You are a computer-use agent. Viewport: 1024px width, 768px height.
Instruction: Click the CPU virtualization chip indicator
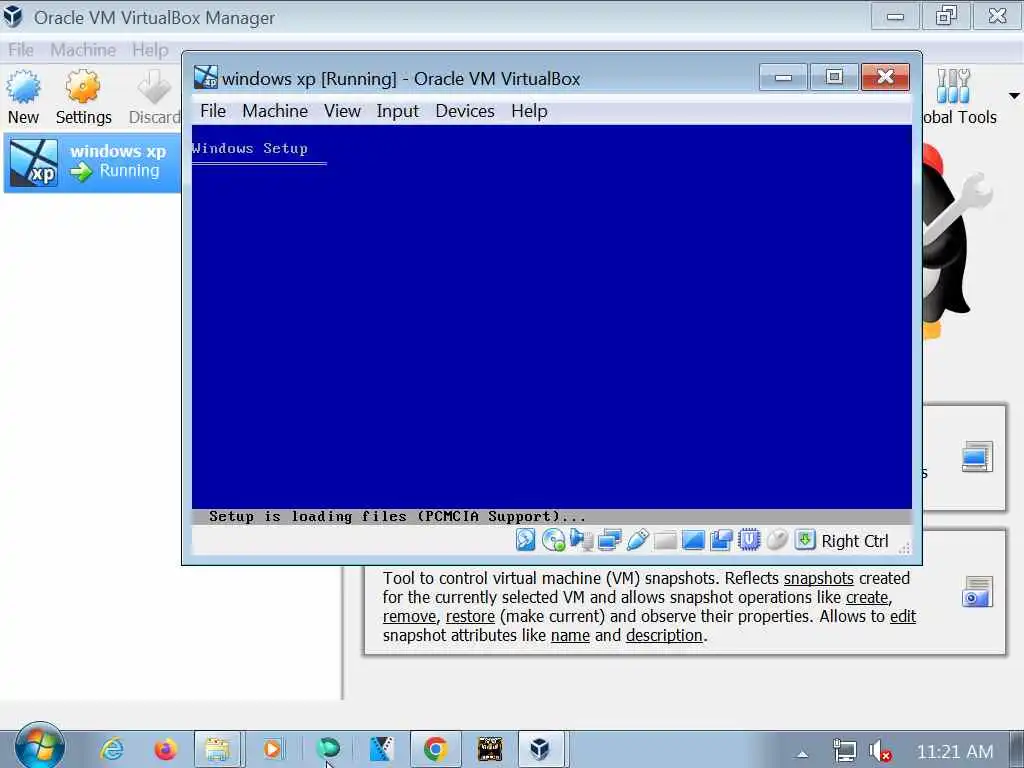click(749, 541)
